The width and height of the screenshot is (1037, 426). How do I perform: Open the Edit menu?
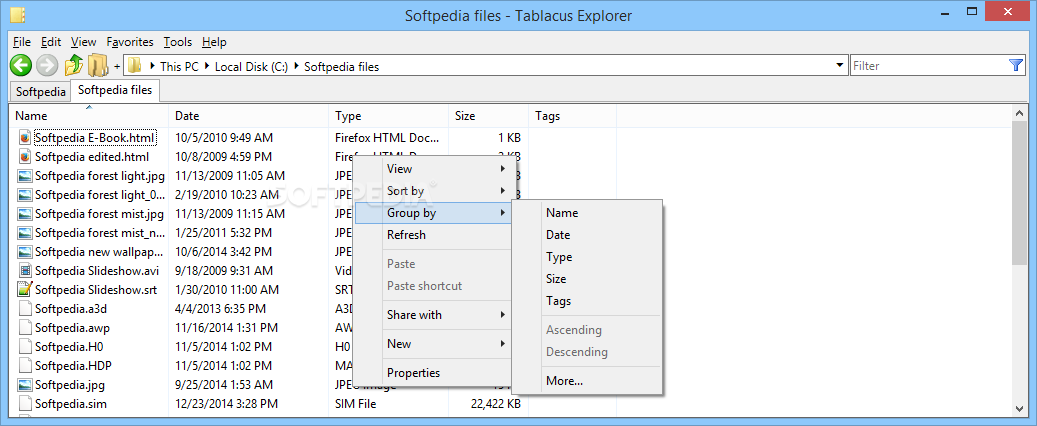click(x=51, y=42)
